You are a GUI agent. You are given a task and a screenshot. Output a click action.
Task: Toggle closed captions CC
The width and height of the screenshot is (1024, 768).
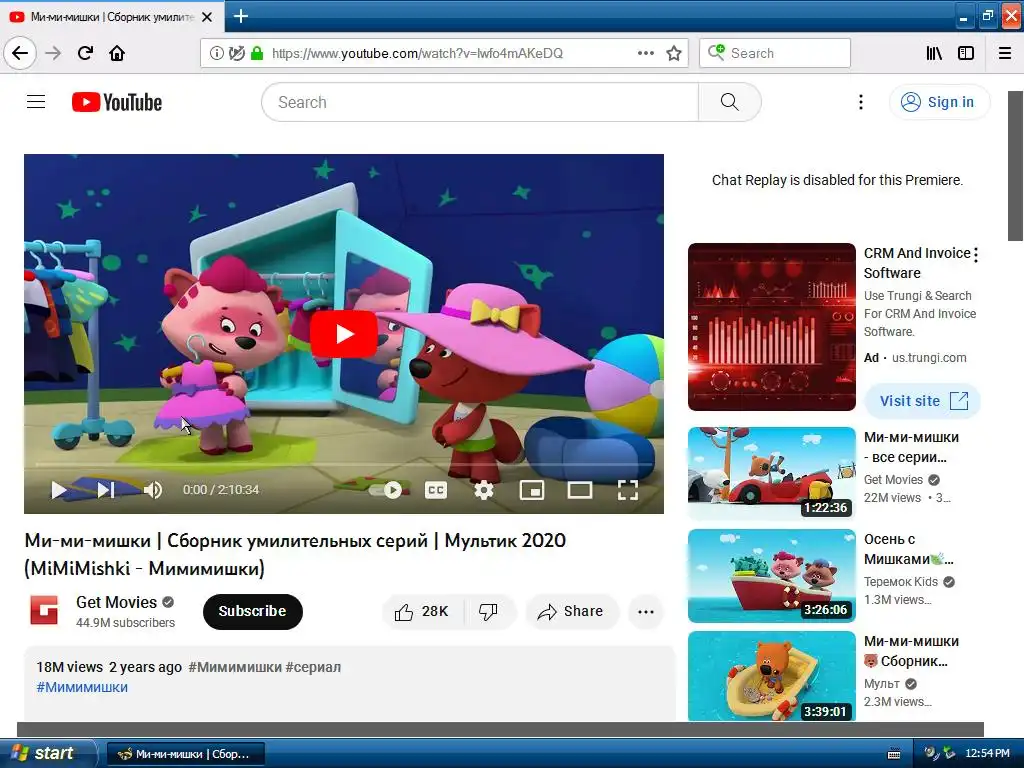tap(436, 489)
